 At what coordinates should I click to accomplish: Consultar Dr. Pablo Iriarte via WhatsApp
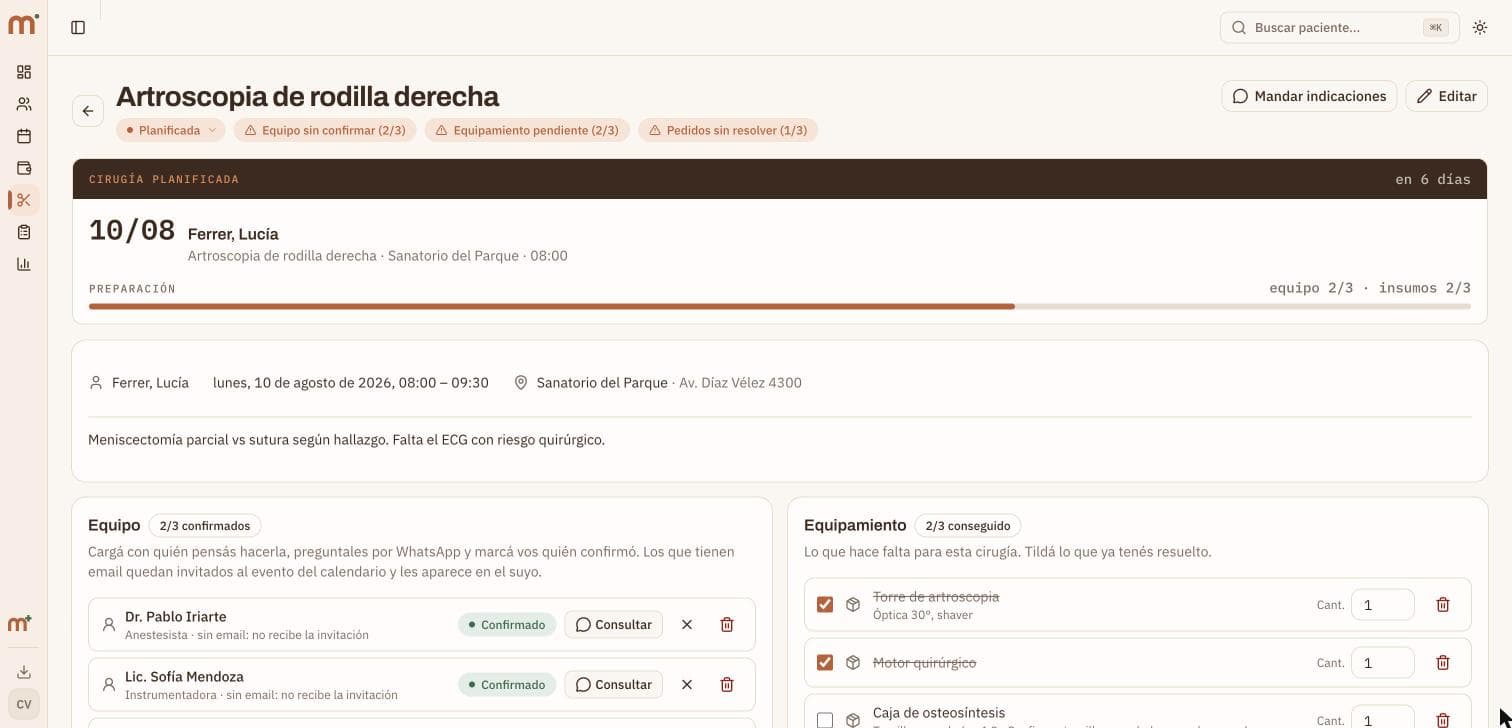(613, 625)
